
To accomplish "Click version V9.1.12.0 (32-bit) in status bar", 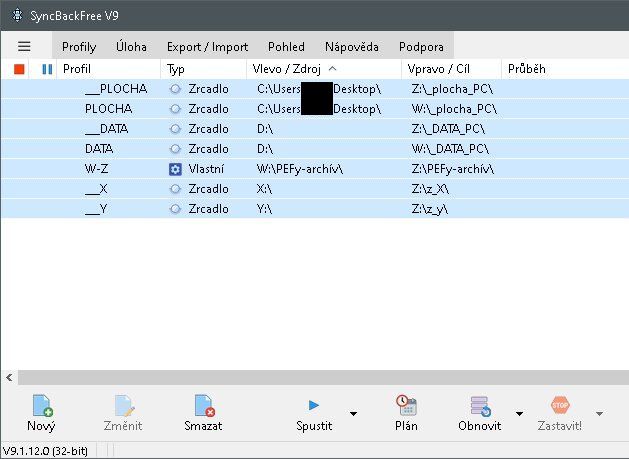I will [45, 451].
